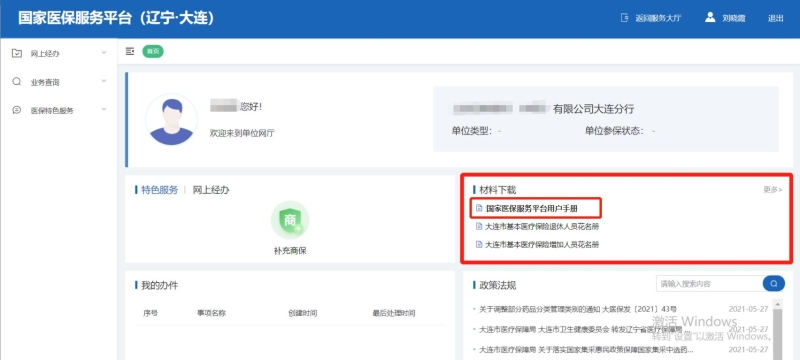Screen dimensions: 800x360
Task: Expand the 网上经办 menu chevron
Action: (104, 53)
